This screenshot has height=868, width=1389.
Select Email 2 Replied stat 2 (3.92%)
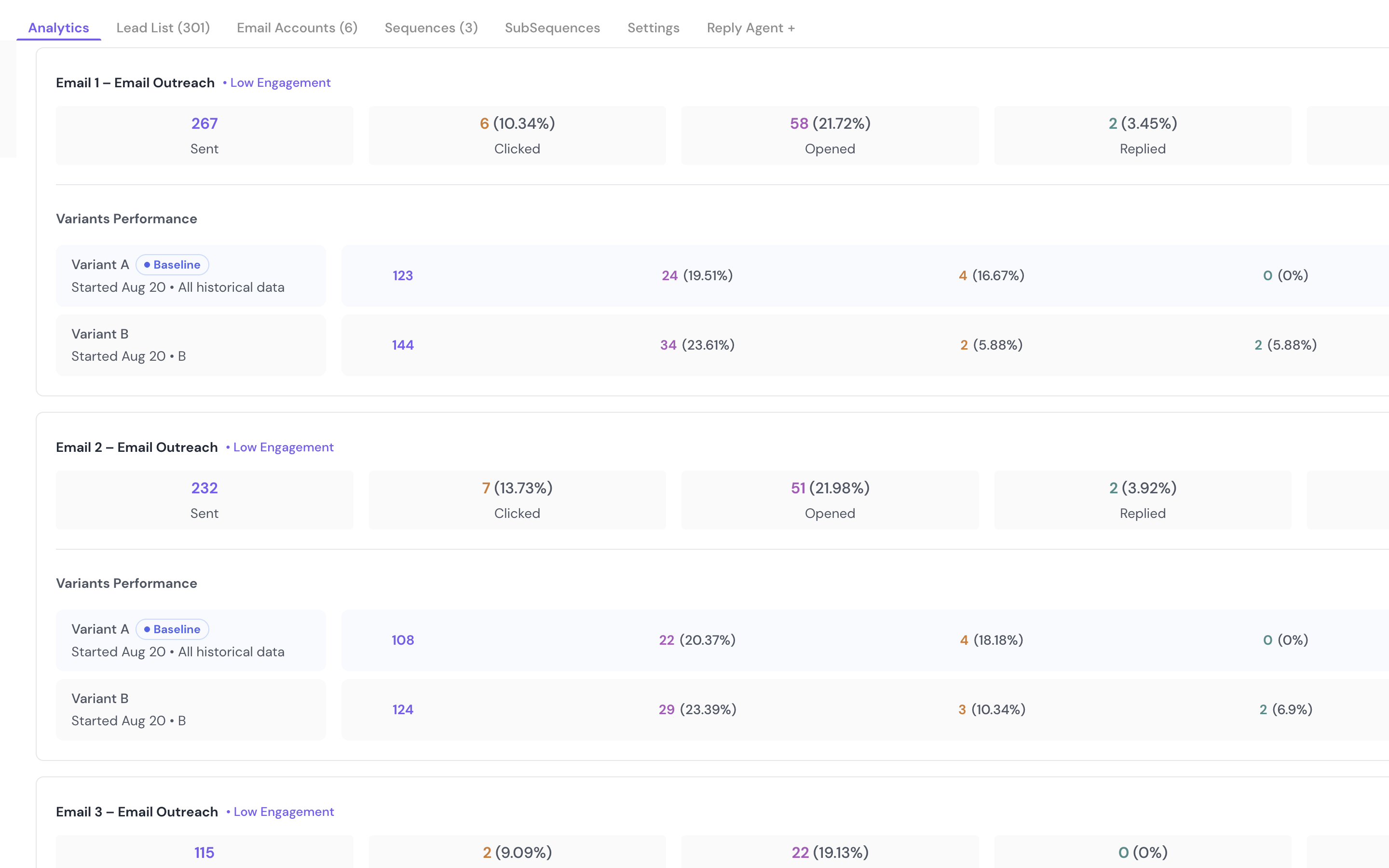point(1143,488)
